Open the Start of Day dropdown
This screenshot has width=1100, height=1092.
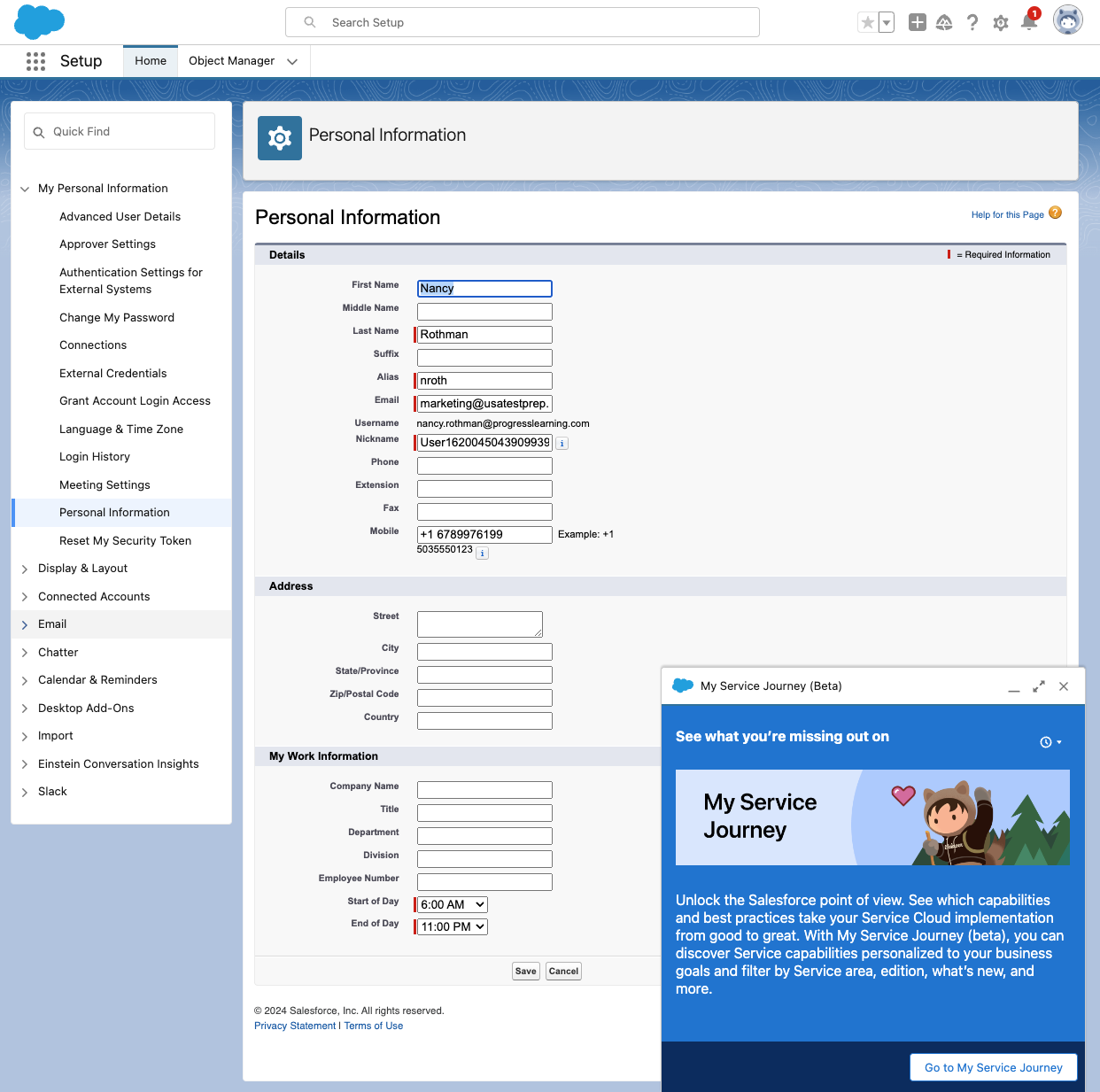(x=453, y=904)
